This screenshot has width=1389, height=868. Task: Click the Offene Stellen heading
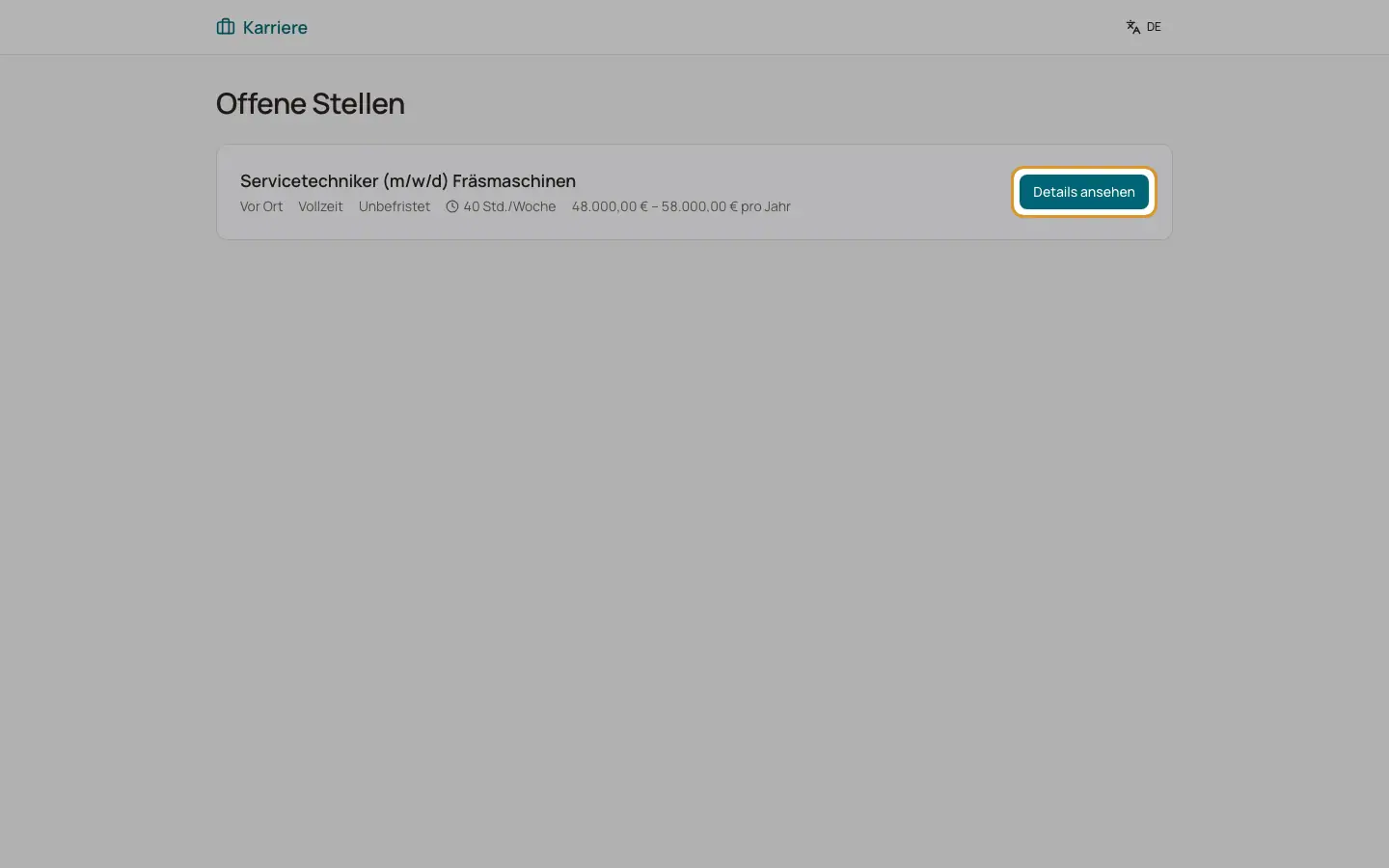coord(311,103)
